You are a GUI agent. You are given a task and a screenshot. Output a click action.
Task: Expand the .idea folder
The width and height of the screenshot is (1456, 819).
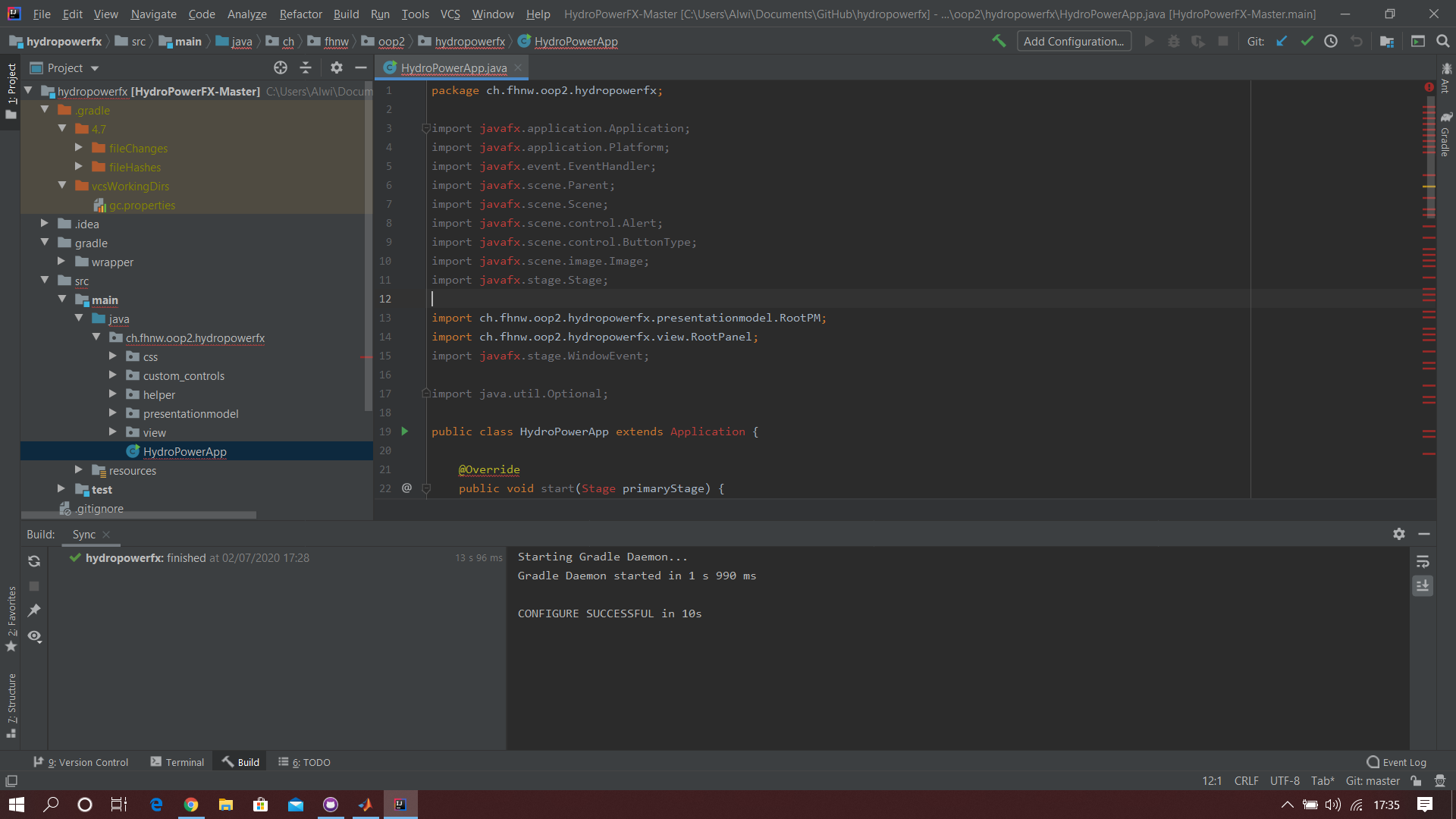point(45,224)
